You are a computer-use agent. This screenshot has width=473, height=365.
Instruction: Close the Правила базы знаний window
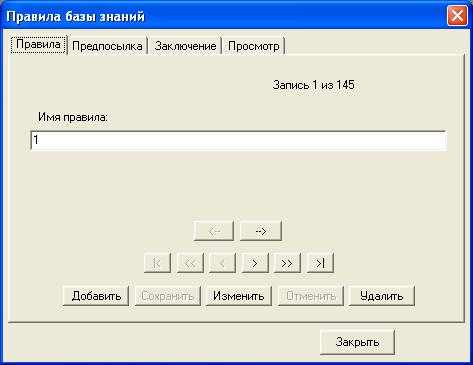coord(457,16)
